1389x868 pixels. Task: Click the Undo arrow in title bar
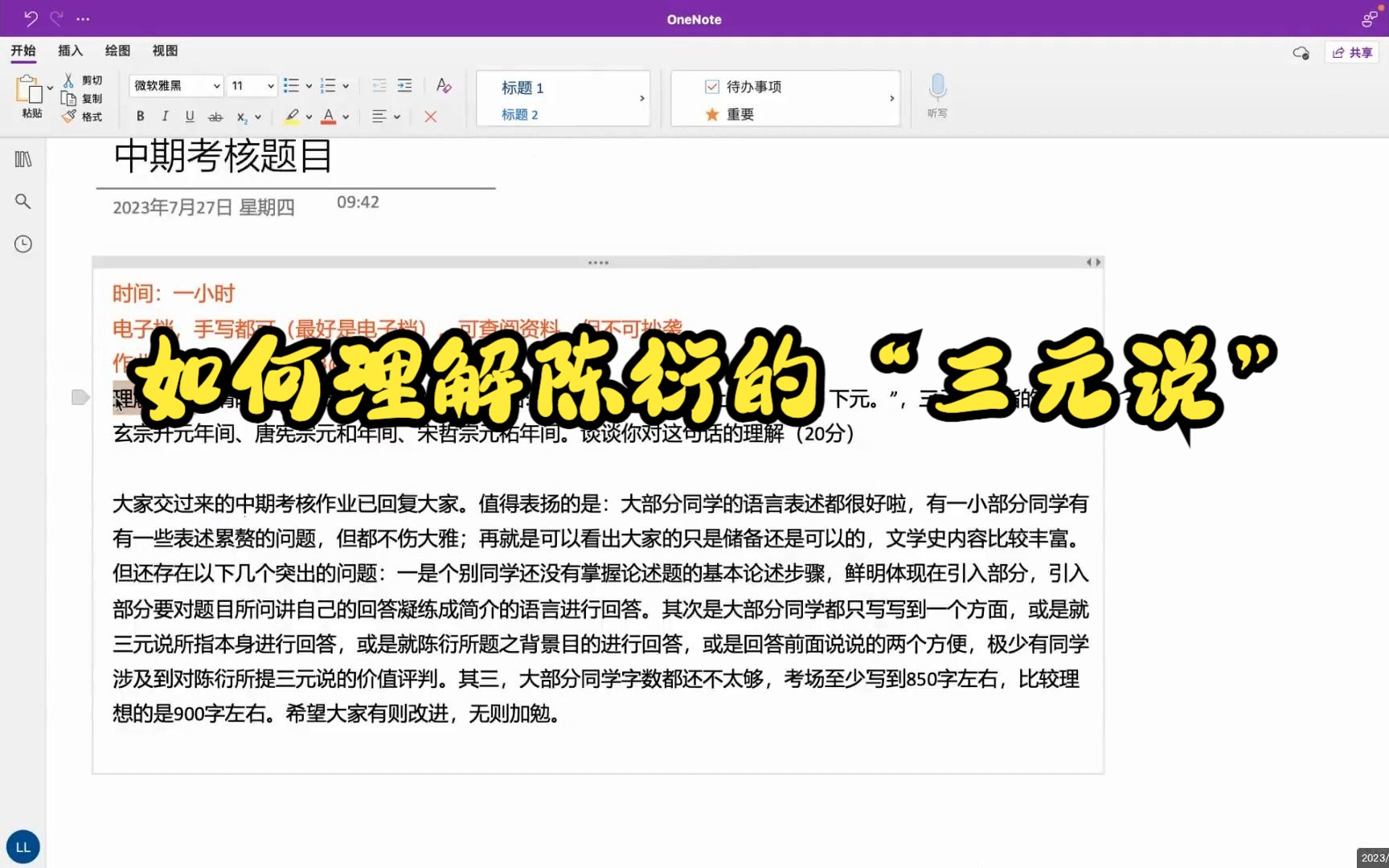[31, 18]
